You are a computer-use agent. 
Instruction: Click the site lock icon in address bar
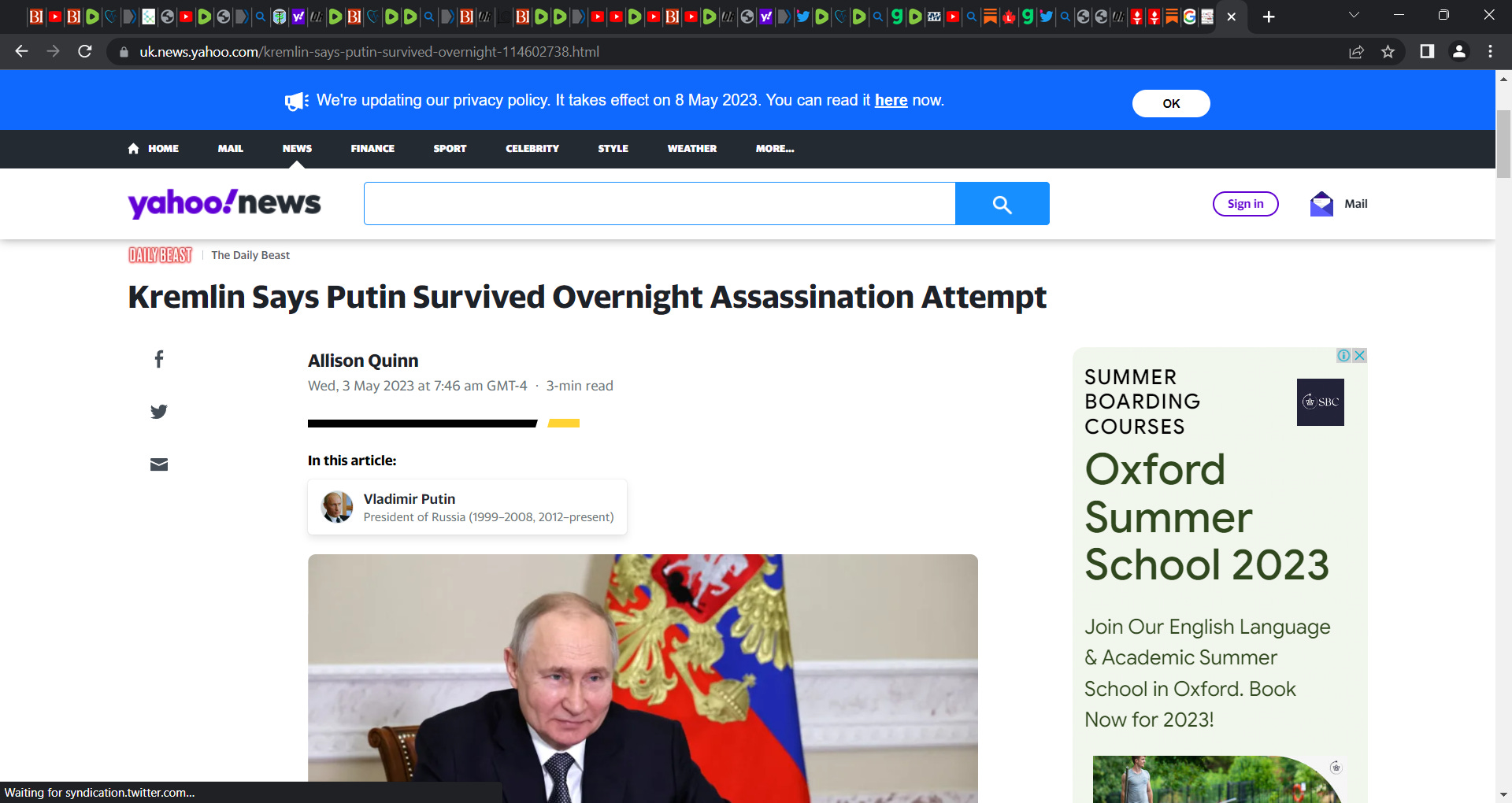coord(124,52)
